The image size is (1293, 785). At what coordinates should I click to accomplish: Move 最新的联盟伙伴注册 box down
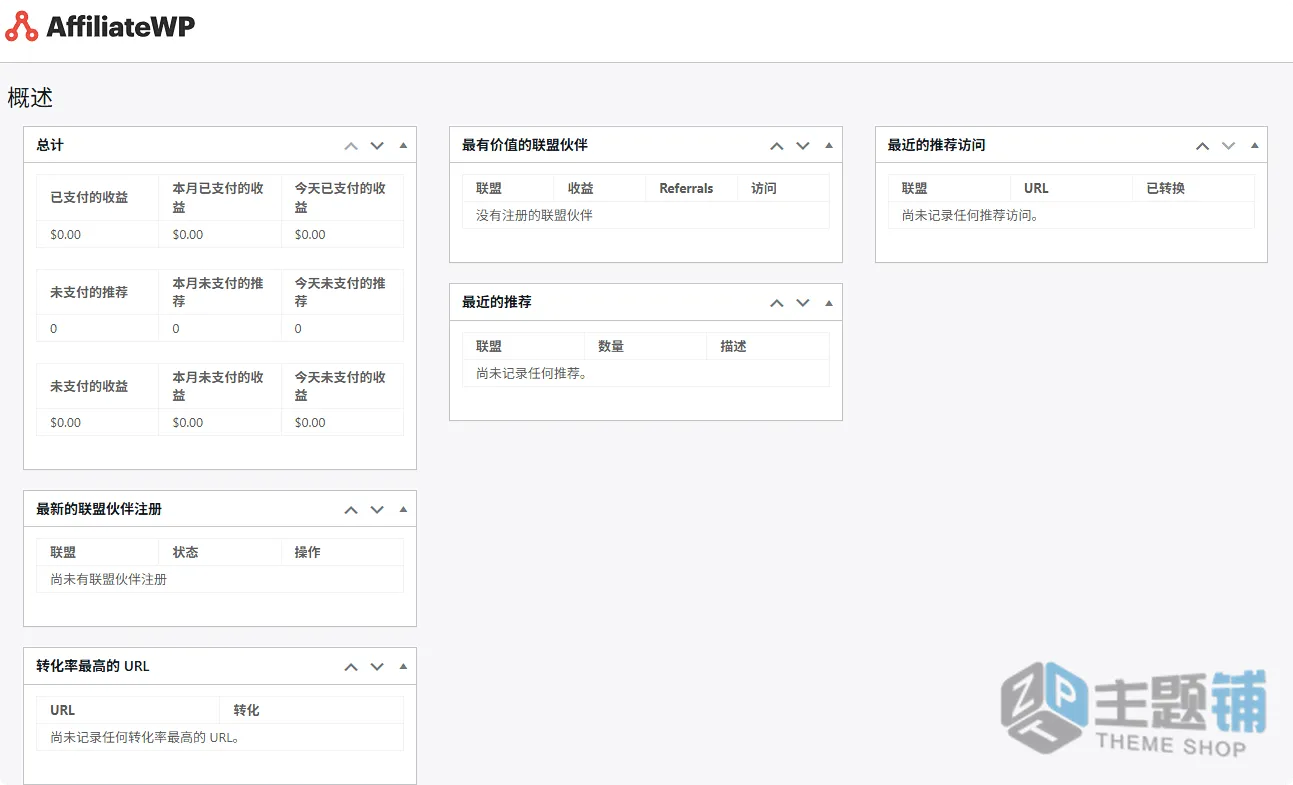pyautogui.click(x=377, y=509)
